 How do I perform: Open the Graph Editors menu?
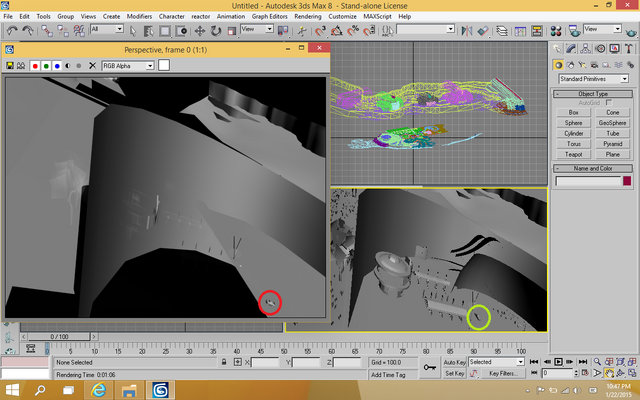(269, 16)
